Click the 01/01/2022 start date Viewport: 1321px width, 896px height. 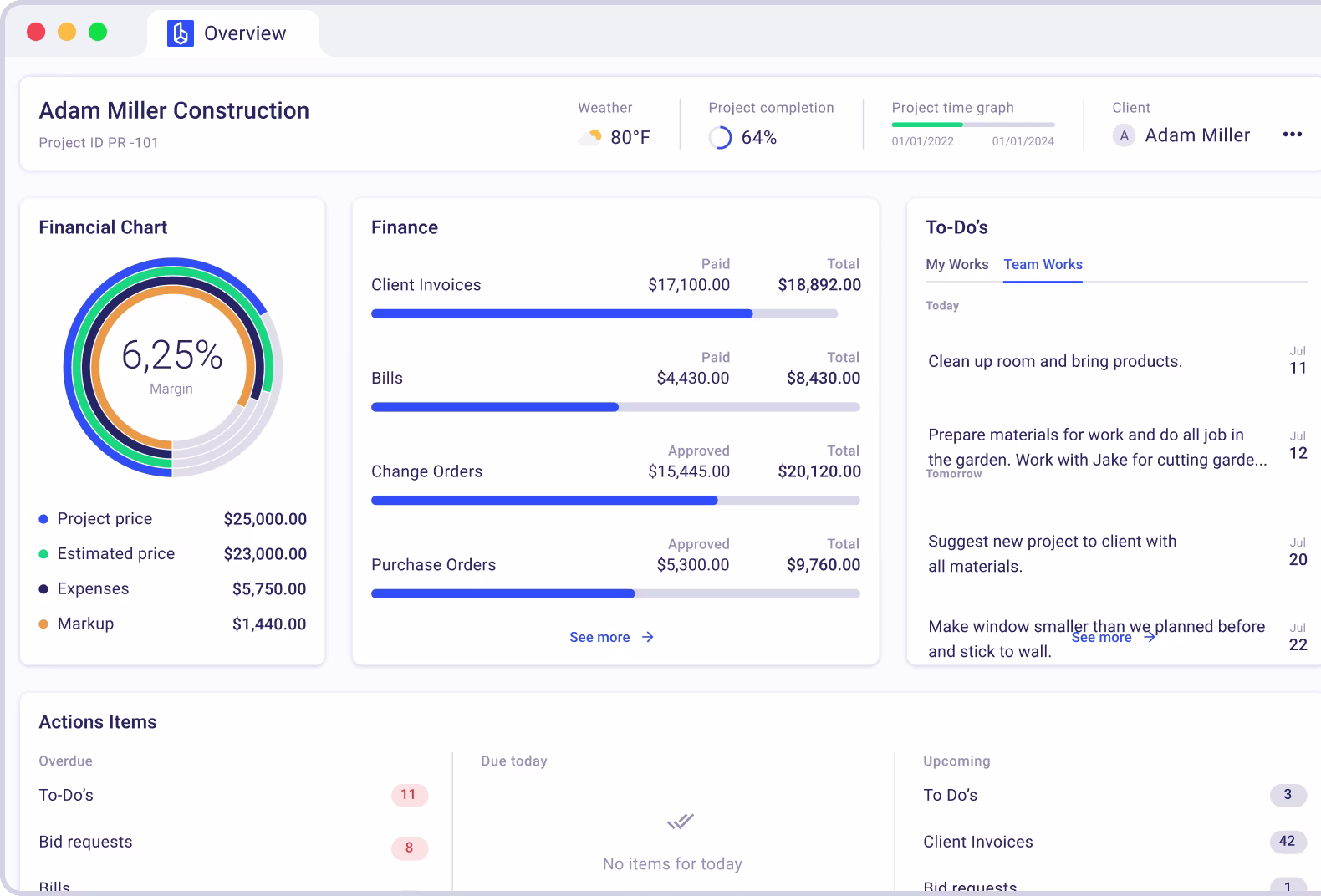coord(922,141)
